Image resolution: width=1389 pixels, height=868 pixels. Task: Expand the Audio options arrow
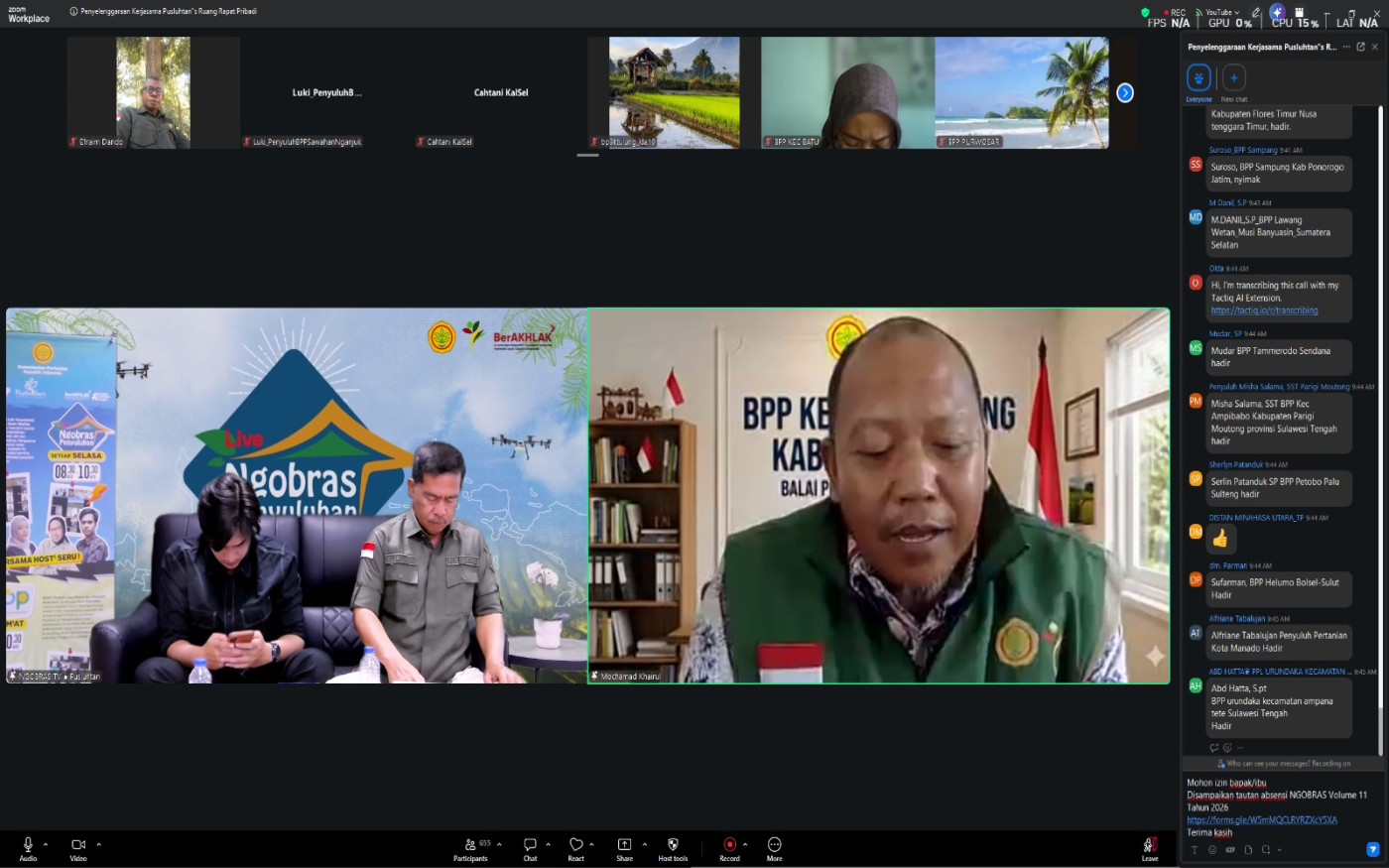tap(46, 844)
